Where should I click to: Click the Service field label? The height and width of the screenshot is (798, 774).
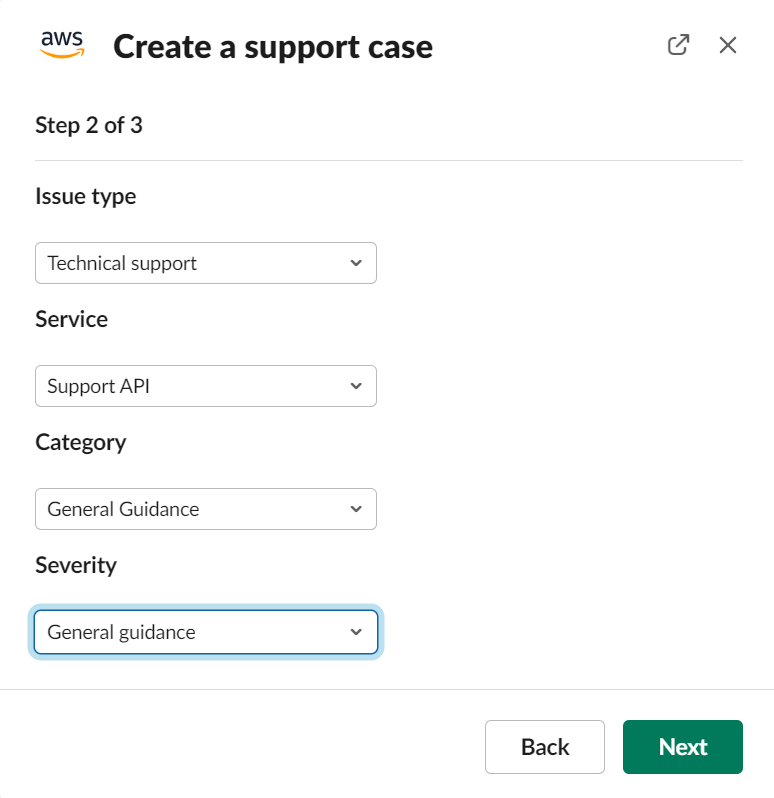tap(71, 320)
